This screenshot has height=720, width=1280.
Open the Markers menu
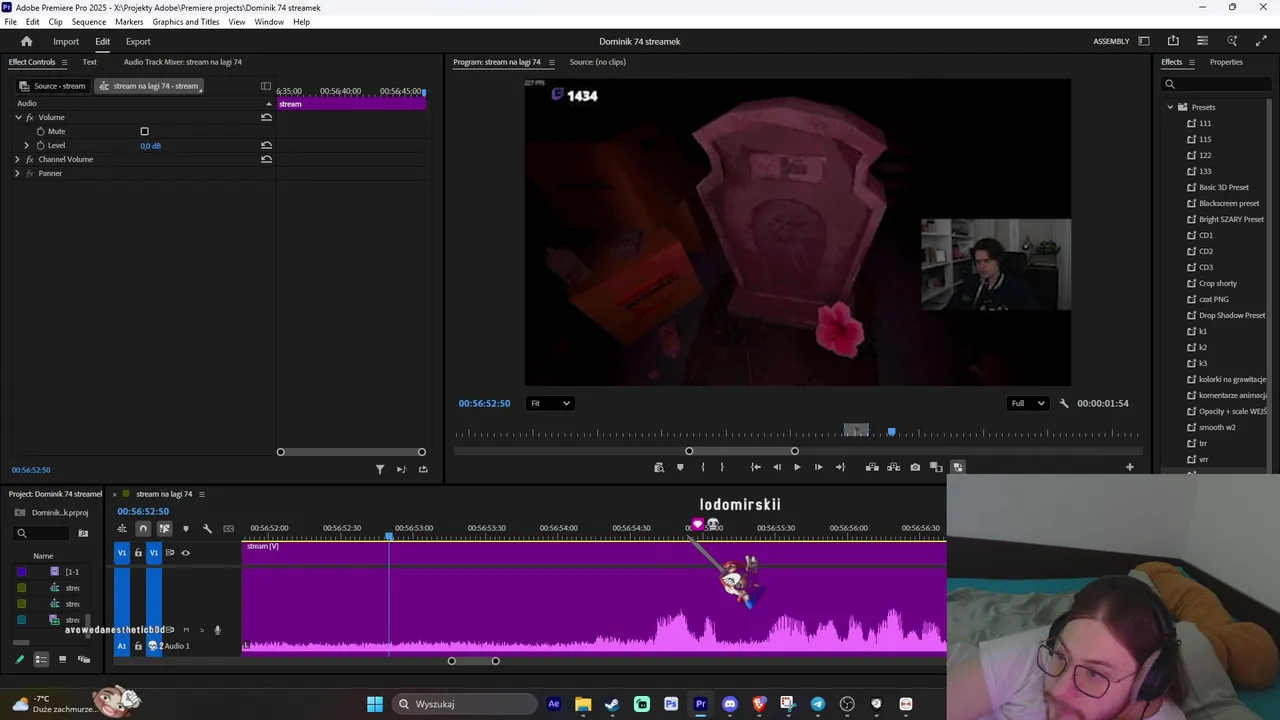[x=129, y=22]
